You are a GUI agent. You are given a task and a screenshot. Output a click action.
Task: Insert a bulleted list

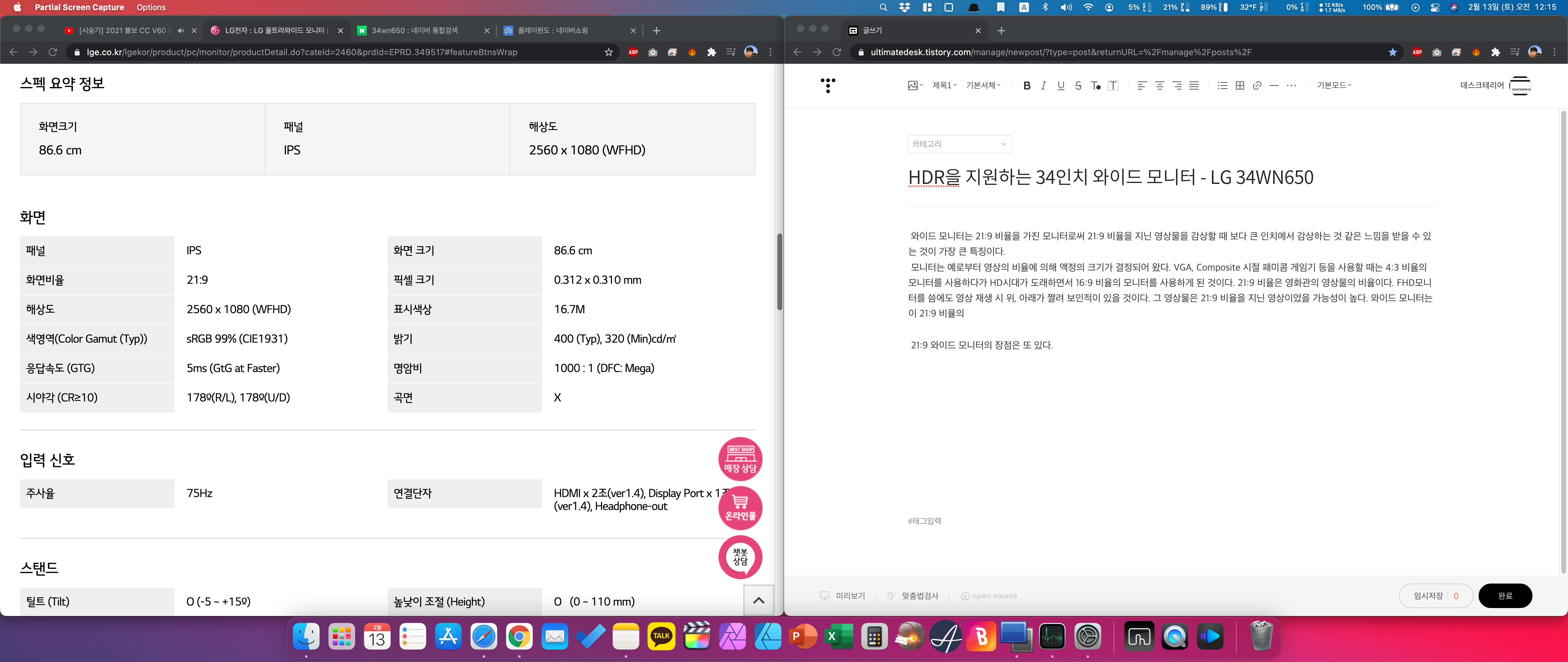click(1222, 86)
